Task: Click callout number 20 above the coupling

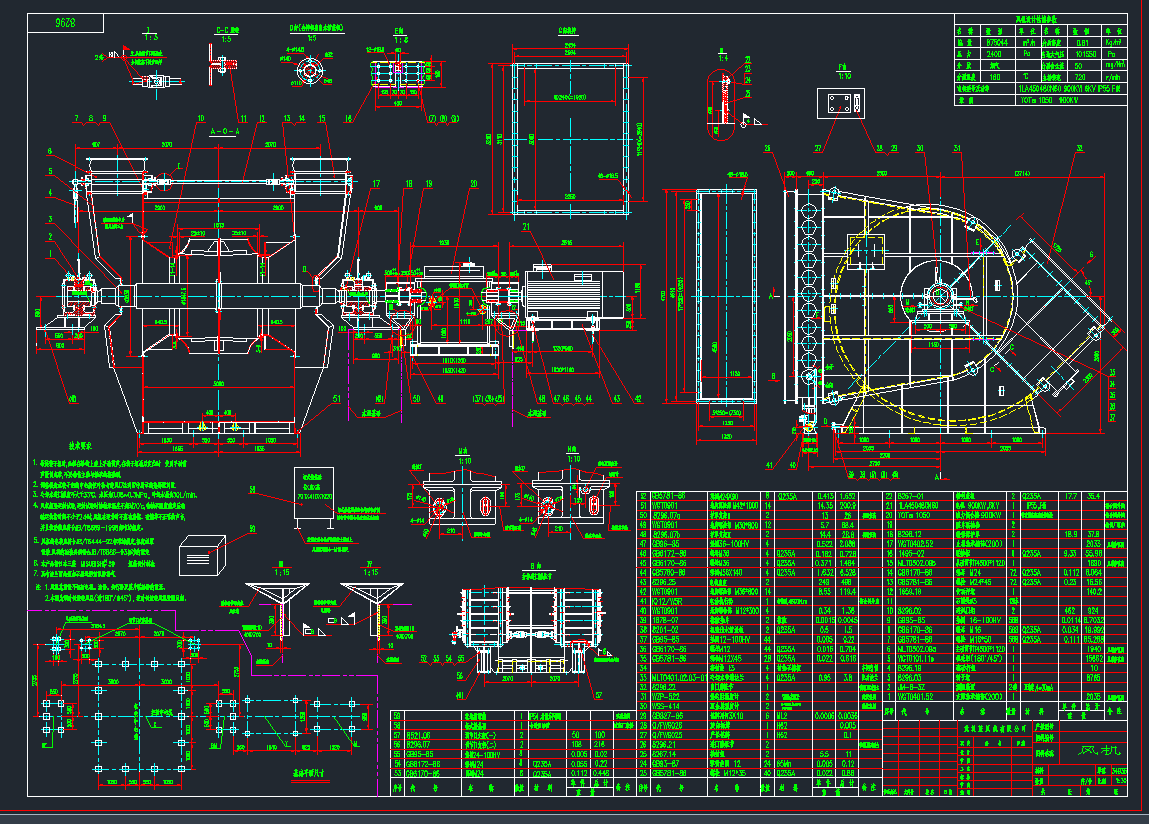Action: click(x=473, y=184)
